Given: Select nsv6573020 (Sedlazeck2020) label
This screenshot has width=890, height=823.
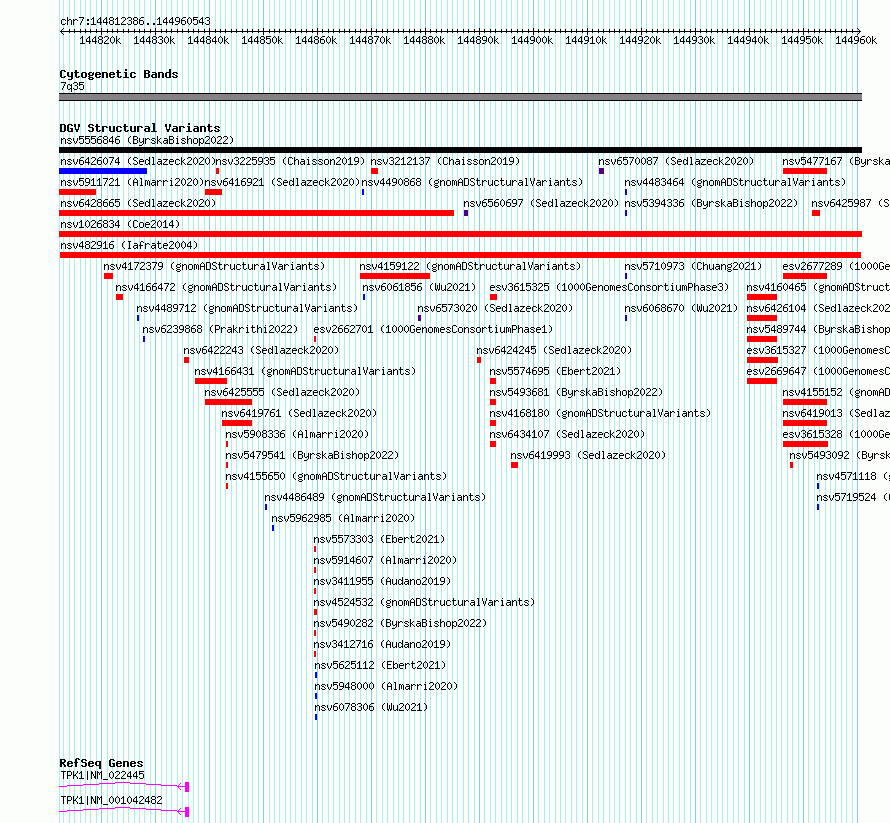Looking at the screenshot, I should (x=495, y=308).
